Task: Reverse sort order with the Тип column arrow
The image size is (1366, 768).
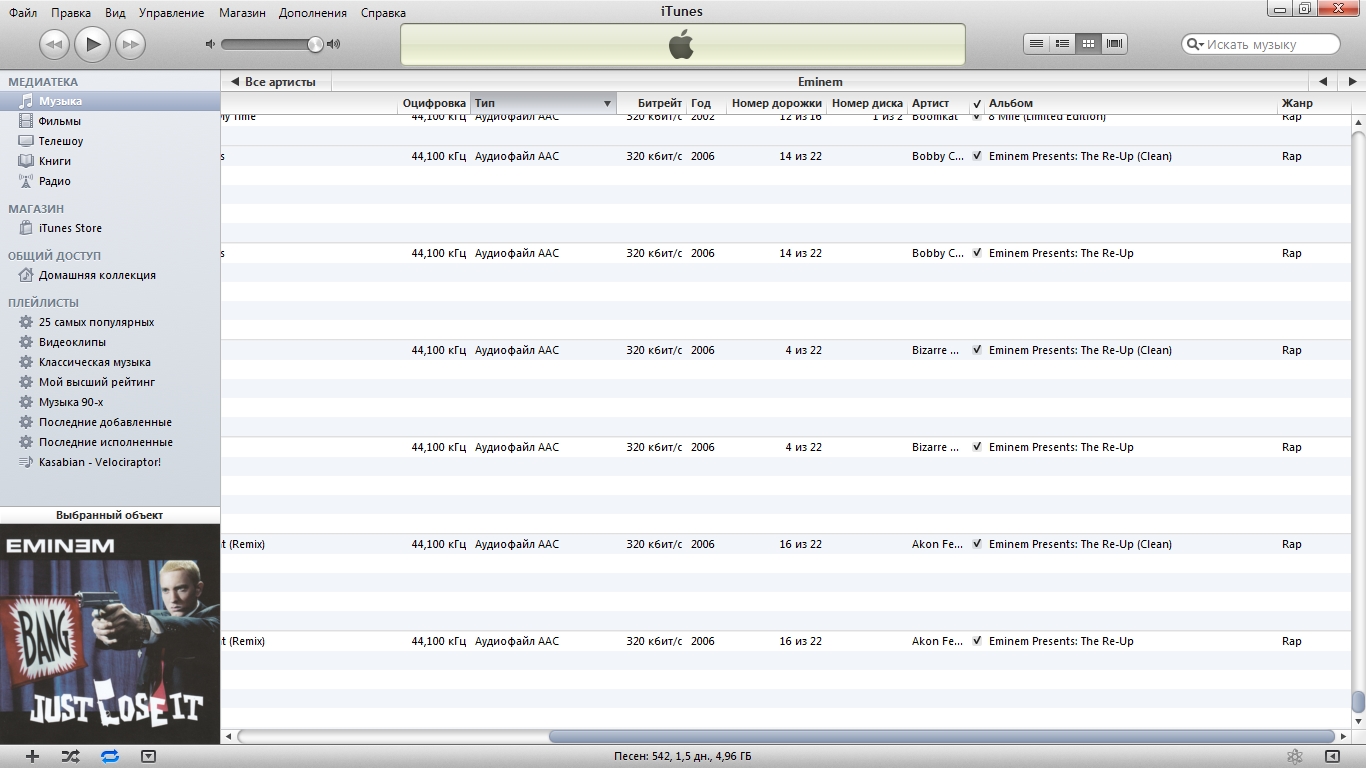Action: [x=607, y=104]
